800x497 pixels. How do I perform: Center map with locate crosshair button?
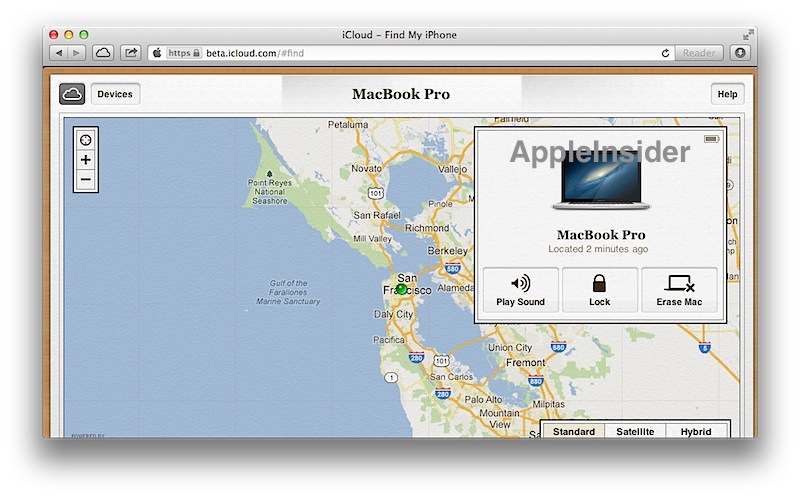click(86, 140)
